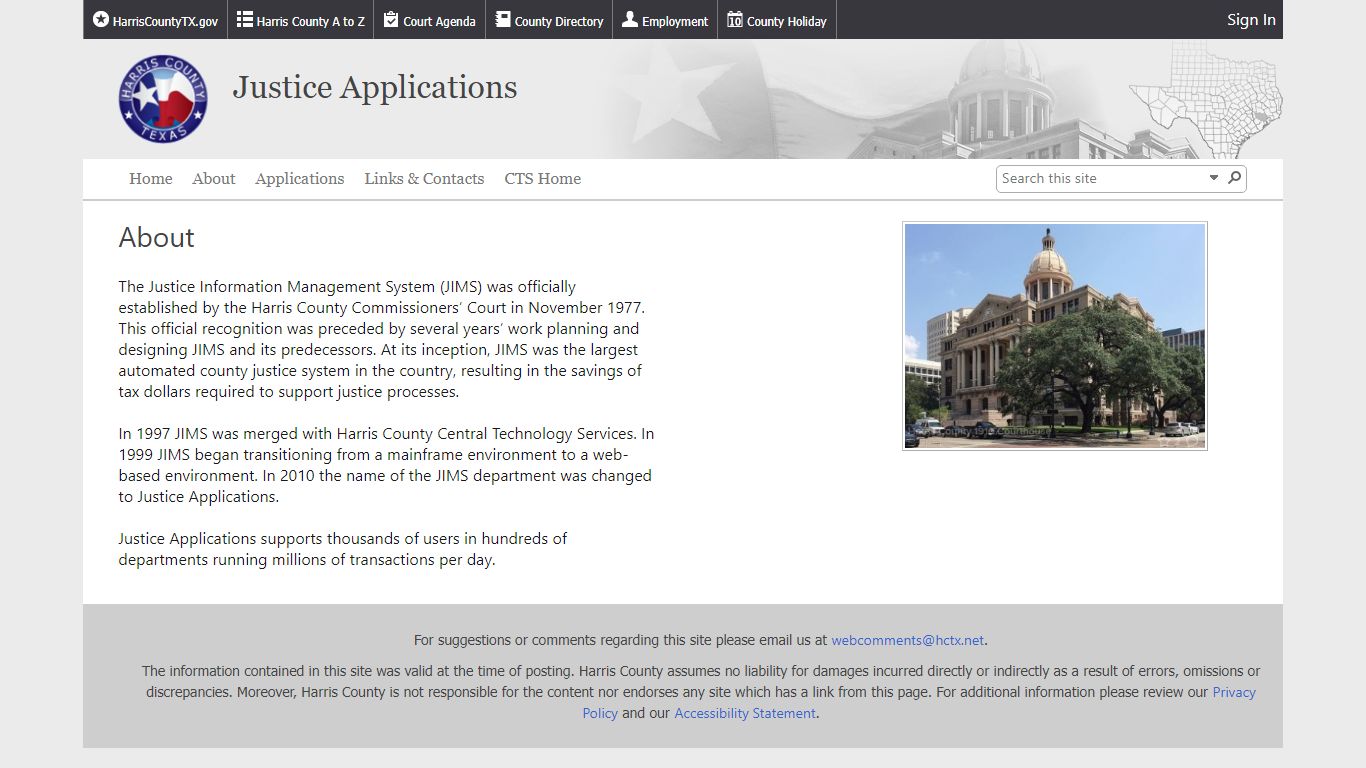Open the Harris County A to Z text link

tap(311, 21)
